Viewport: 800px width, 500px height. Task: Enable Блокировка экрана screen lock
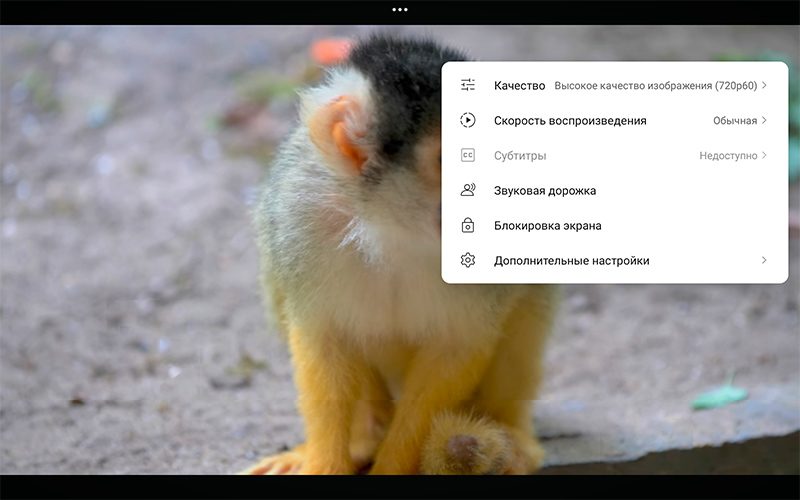click(547, 226)
